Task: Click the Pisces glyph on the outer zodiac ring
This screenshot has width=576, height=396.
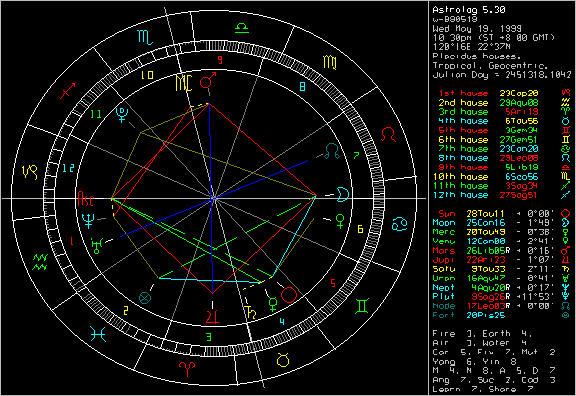Action: point(98,334)
